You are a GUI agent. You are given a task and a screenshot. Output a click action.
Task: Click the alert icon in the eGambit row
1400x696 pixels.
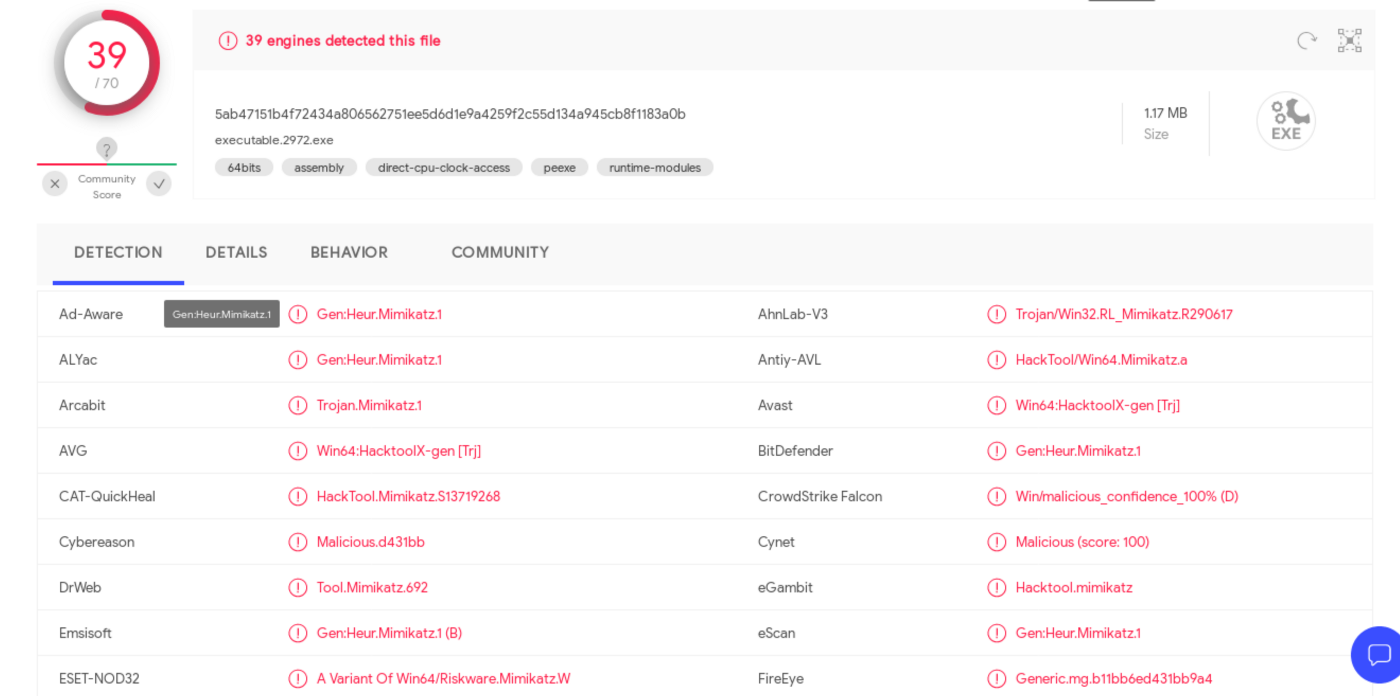pos(997,588)
